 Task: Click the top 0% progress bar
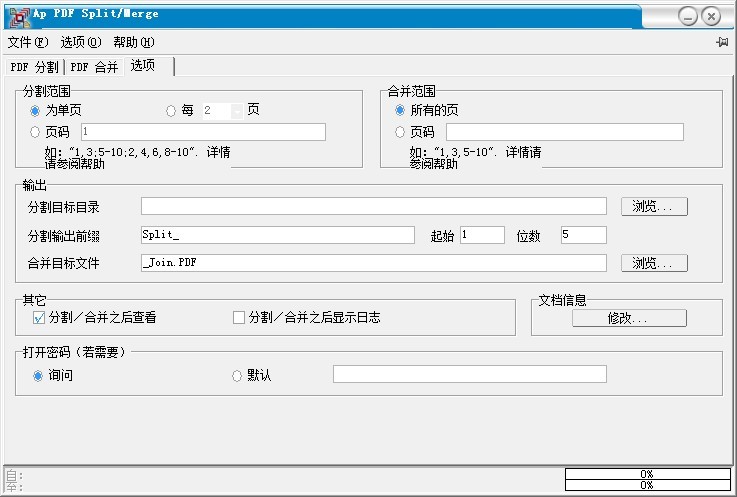pos(646,474)
